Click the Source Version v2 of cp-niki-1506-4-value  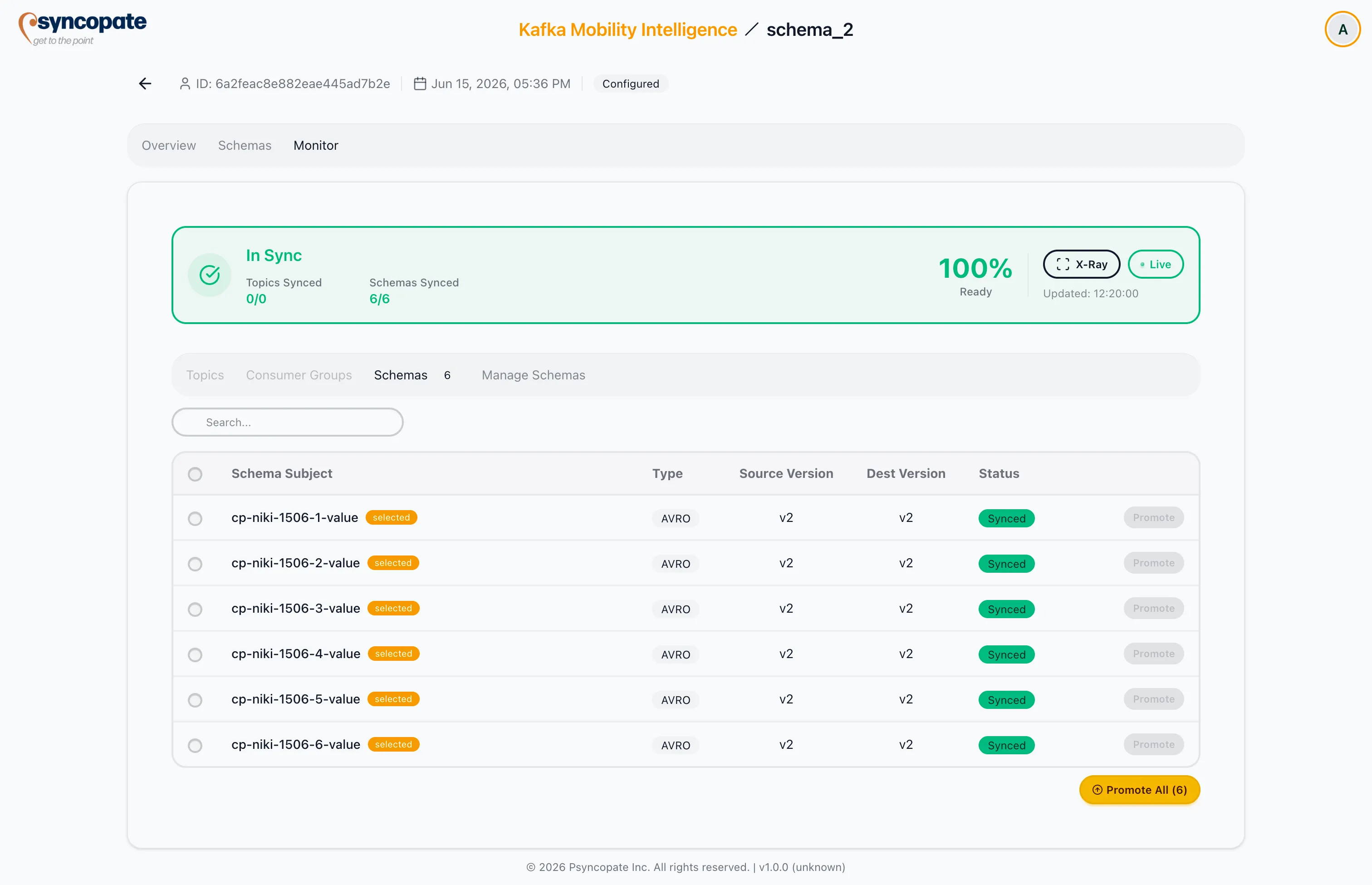(x=786, y=654)
